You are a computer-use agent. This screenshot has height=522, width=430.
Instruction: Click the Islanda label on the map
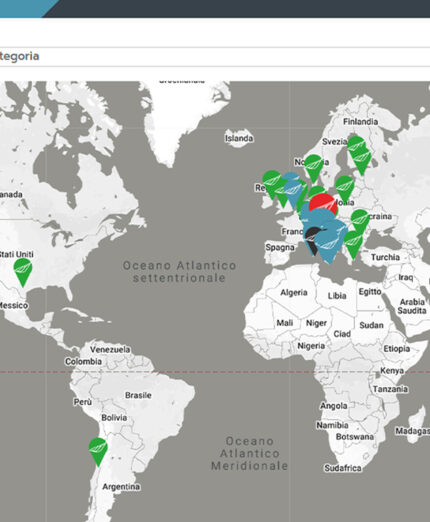pos(239,138)
